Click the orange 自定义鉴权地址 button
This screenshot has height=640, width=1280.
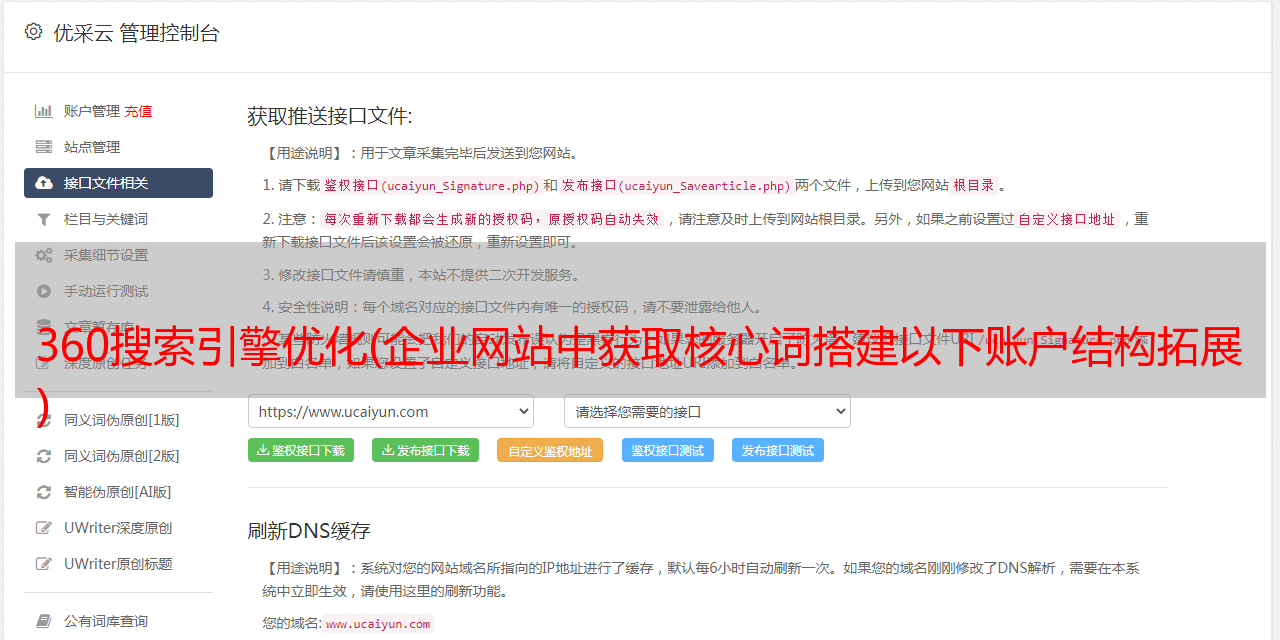(550, 450)
